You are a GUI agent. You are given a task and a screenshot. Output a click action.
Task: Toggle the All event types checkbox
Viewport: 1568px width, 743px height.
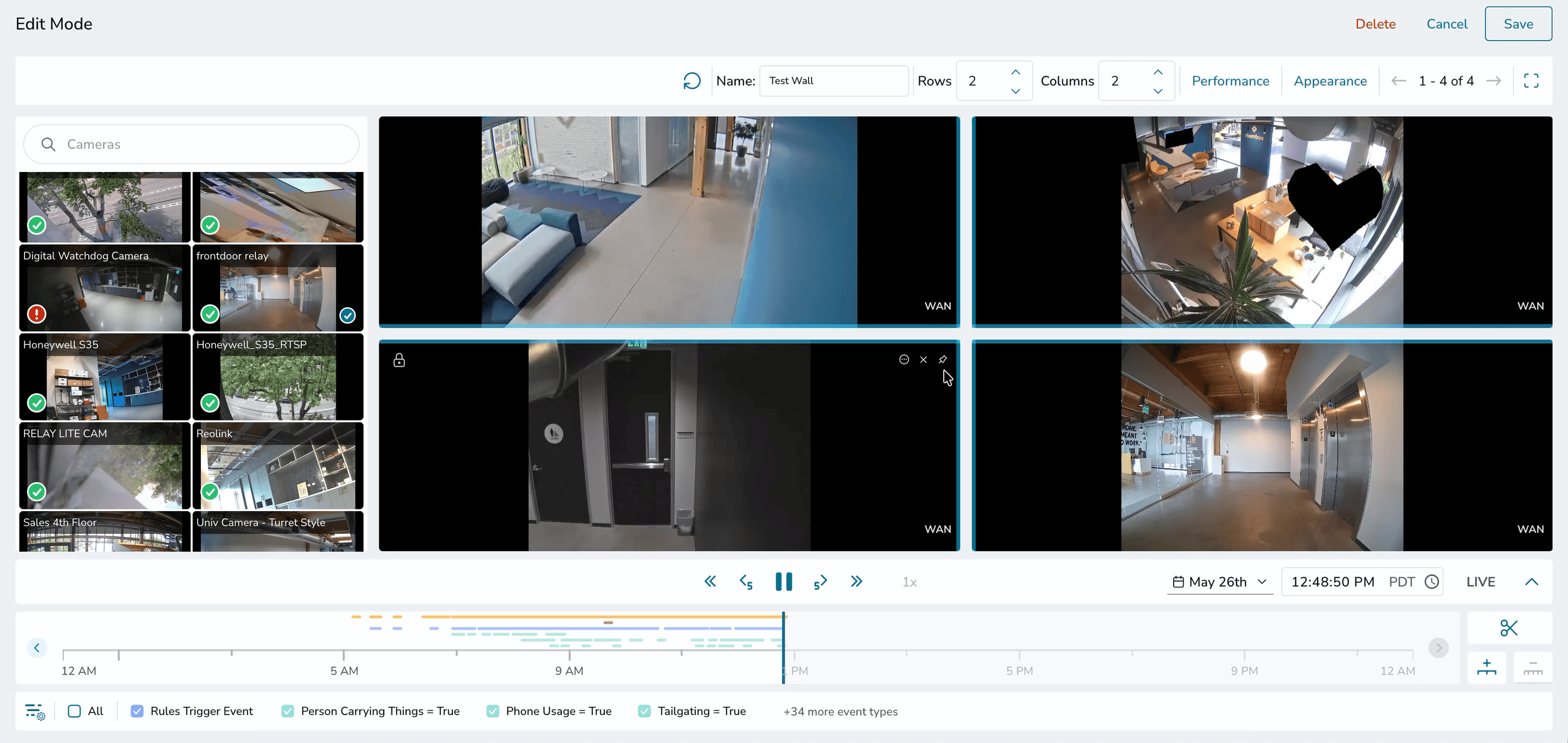(x=74, y=710)
